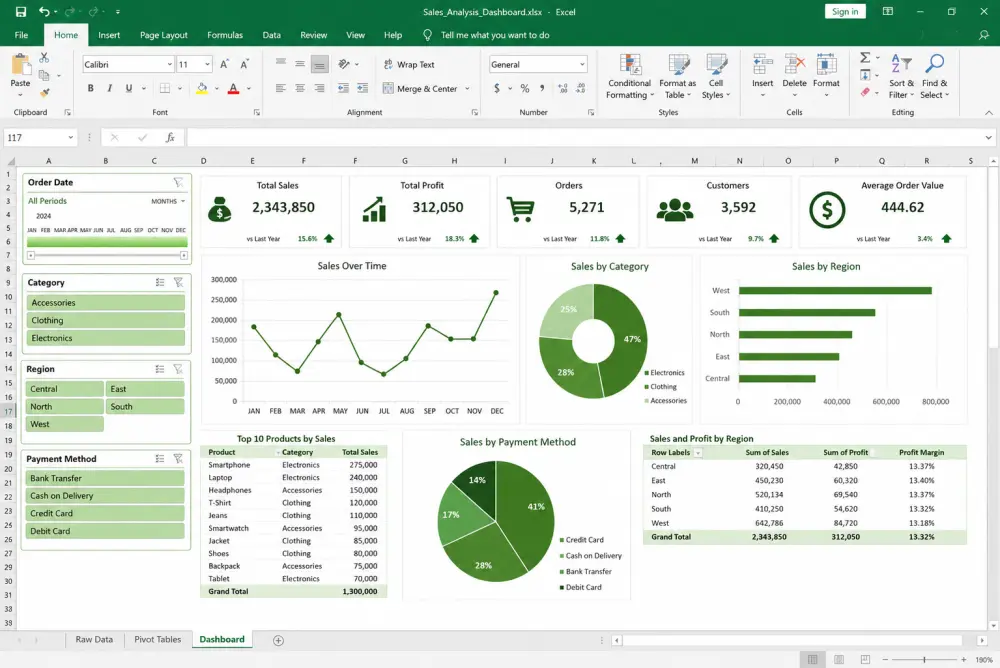Decrease the indent
The image size is (1000, 668).
343,89
